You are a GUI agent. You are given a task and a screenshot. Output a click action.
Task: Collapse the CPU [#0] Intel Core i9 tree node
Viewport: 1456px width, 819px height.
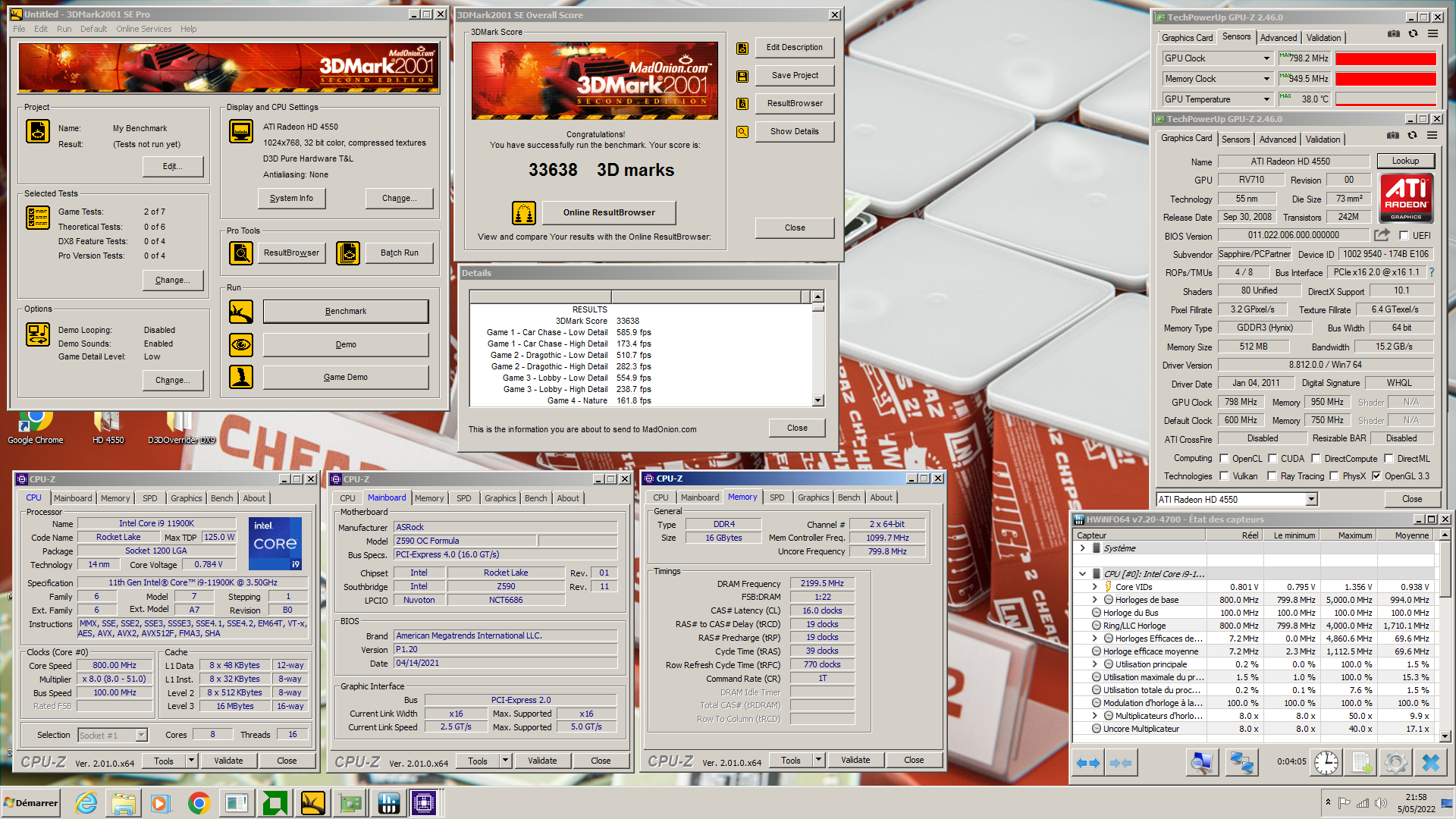1083,574
